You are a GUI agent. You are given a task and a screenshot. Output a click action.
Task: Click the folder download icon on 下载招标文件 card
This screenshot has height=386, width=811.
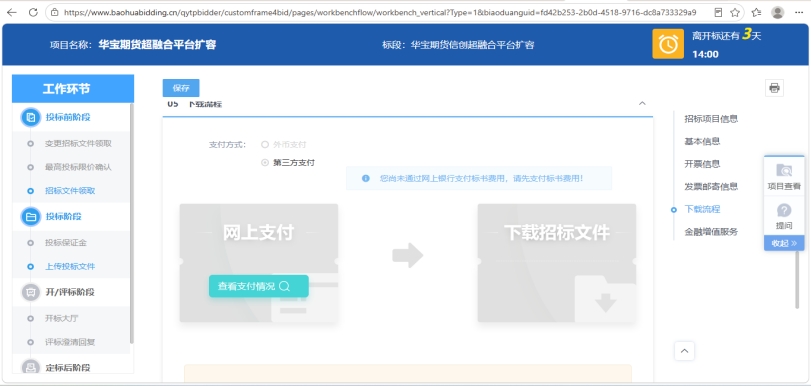[x=605, y=299]
